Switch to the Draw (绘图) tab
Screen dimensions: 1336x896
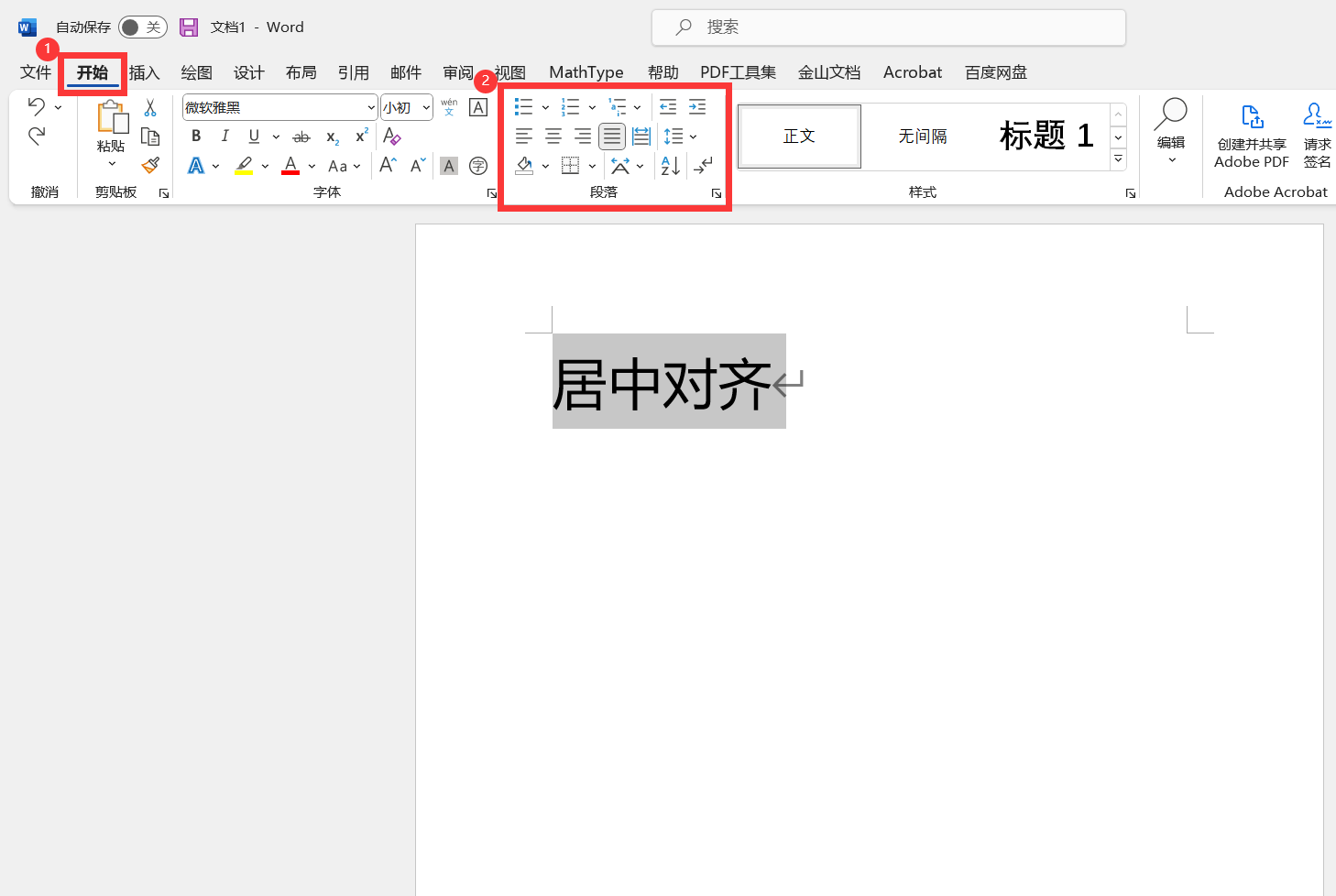(197, 72)
